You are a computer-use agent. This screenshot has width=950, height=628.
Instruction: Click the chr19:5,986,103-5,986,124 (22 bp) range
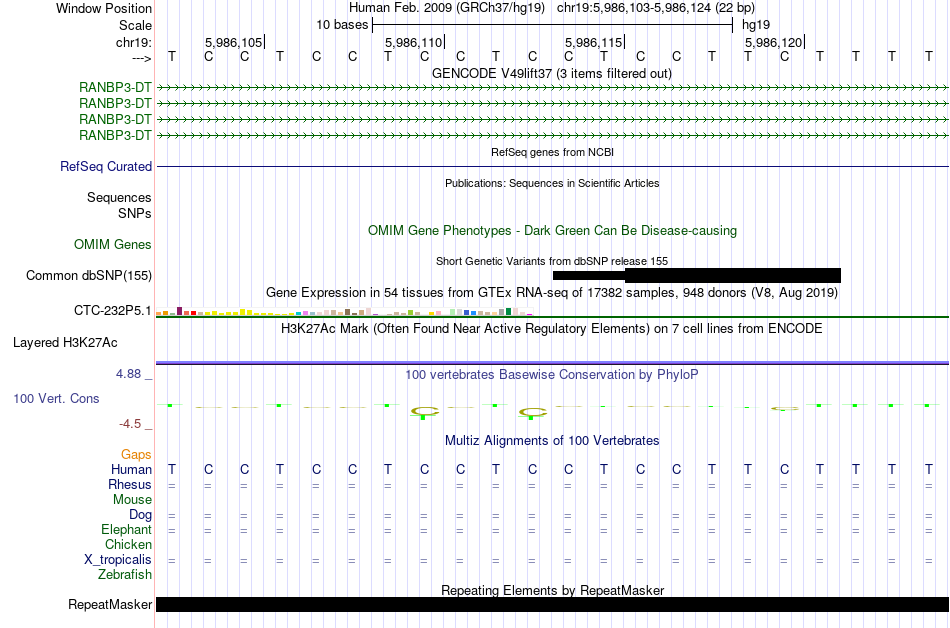tap(656, 8)
